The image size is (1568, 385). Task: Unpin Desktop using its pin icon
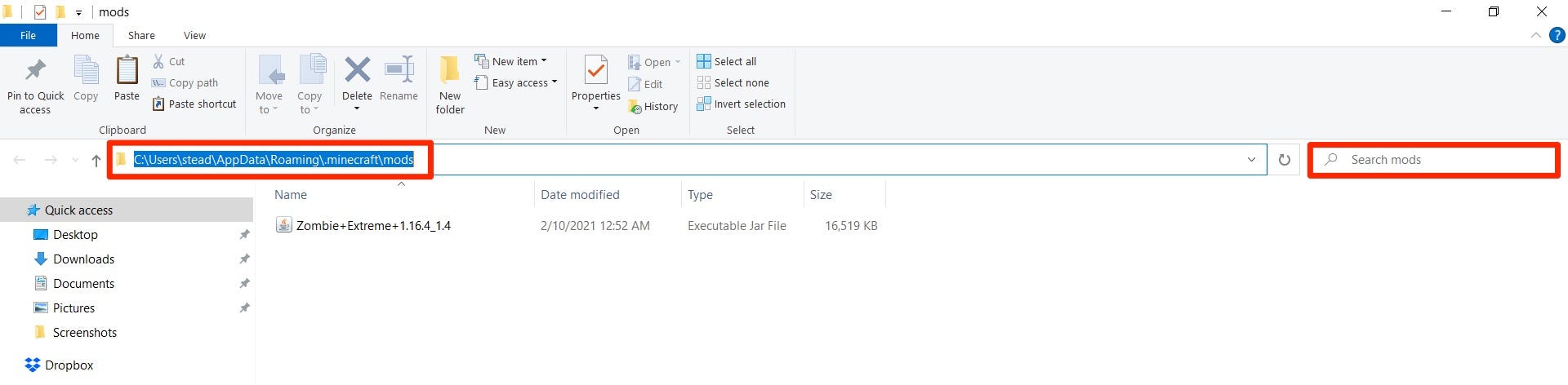tap(244, 234)
